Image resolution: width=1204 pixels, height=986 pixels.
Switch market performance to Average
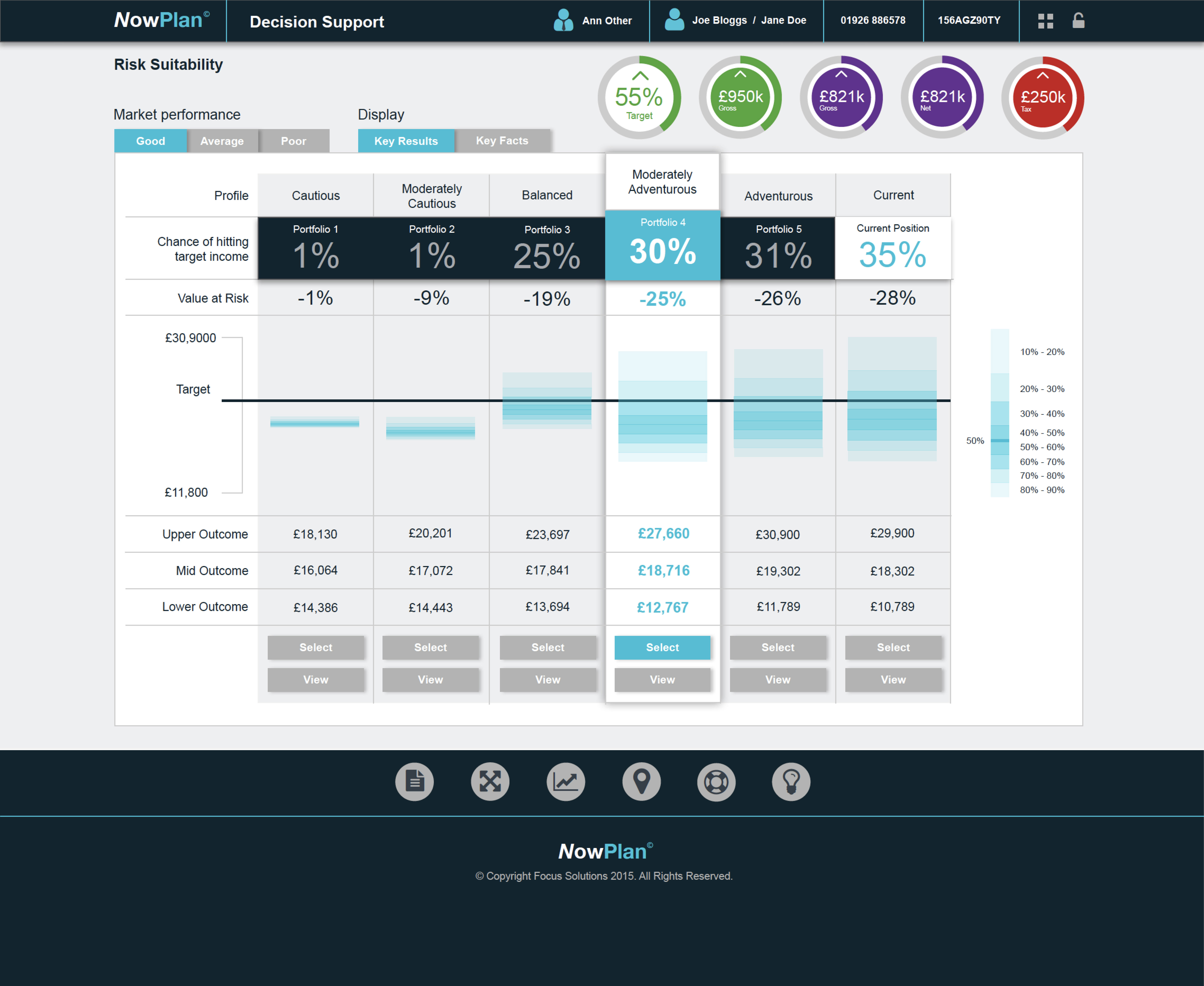pyautogui.click(x=222, y=141)
